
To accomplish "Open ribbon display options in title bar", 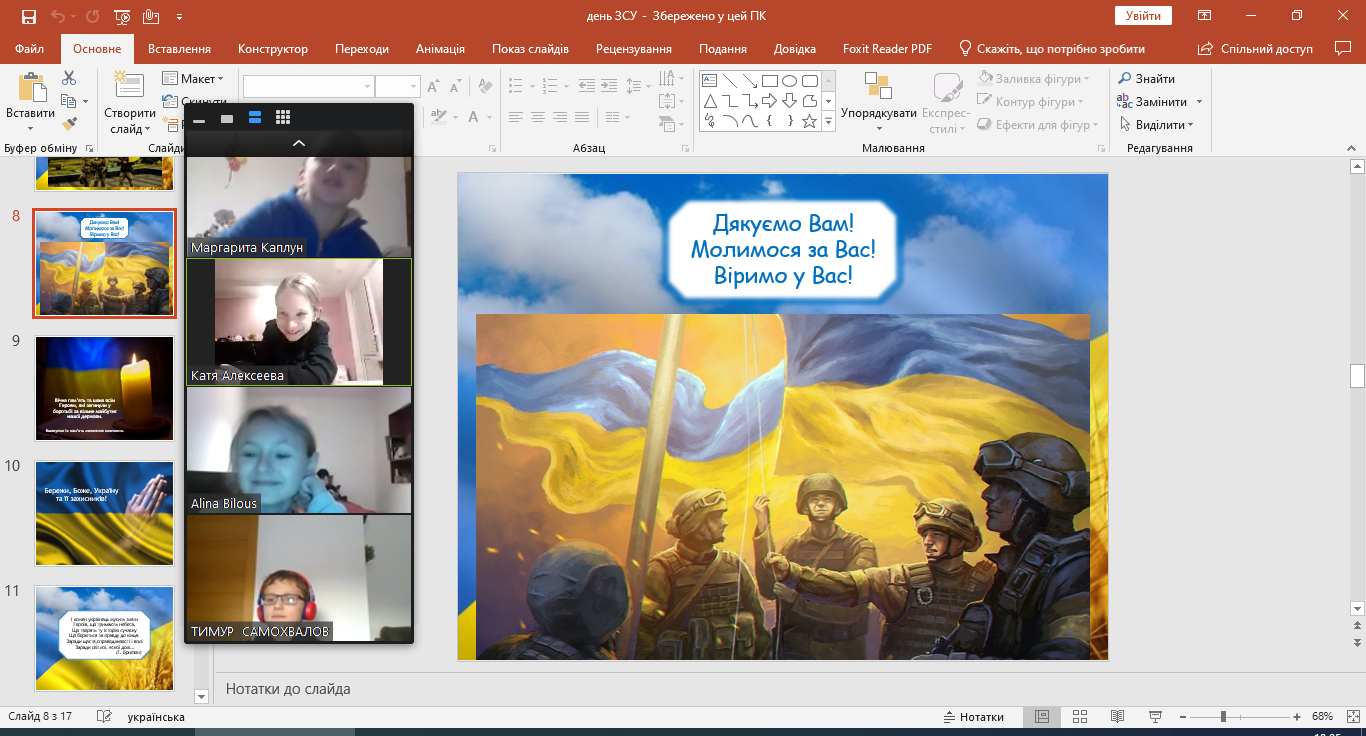I will click(x=1205, y=15).
